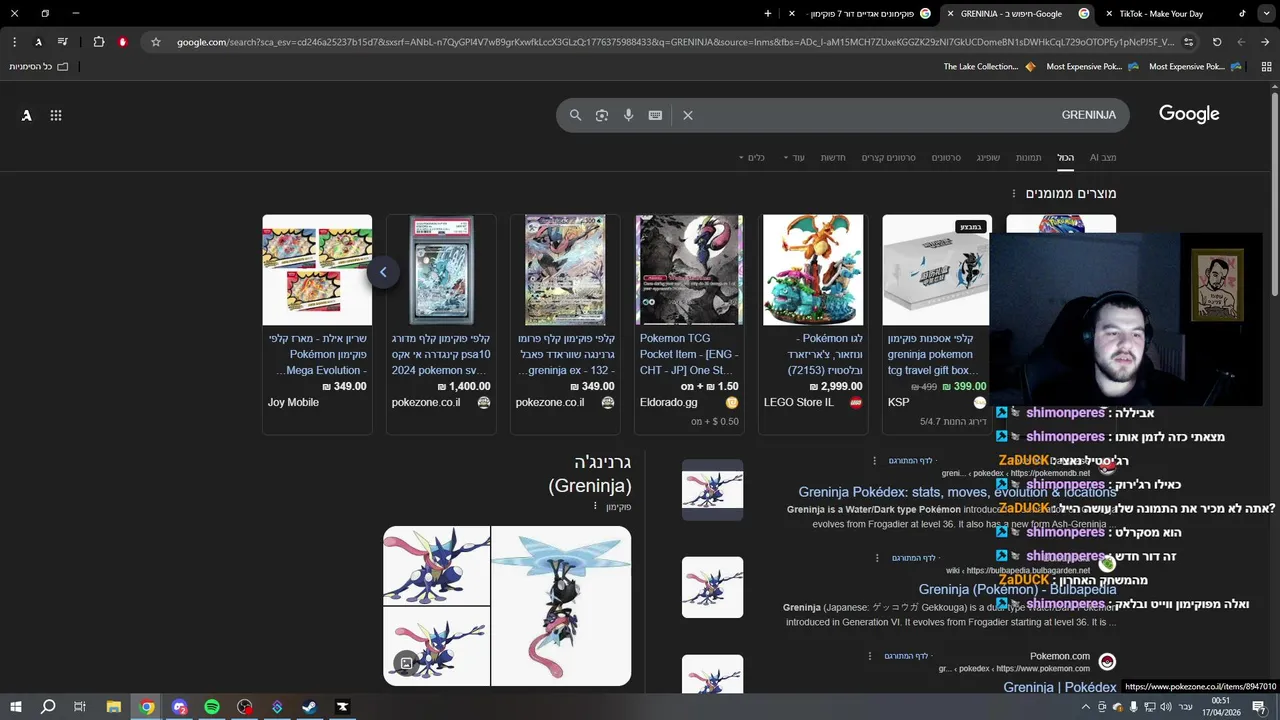Open the Windows Start menu

click(16, 707)
